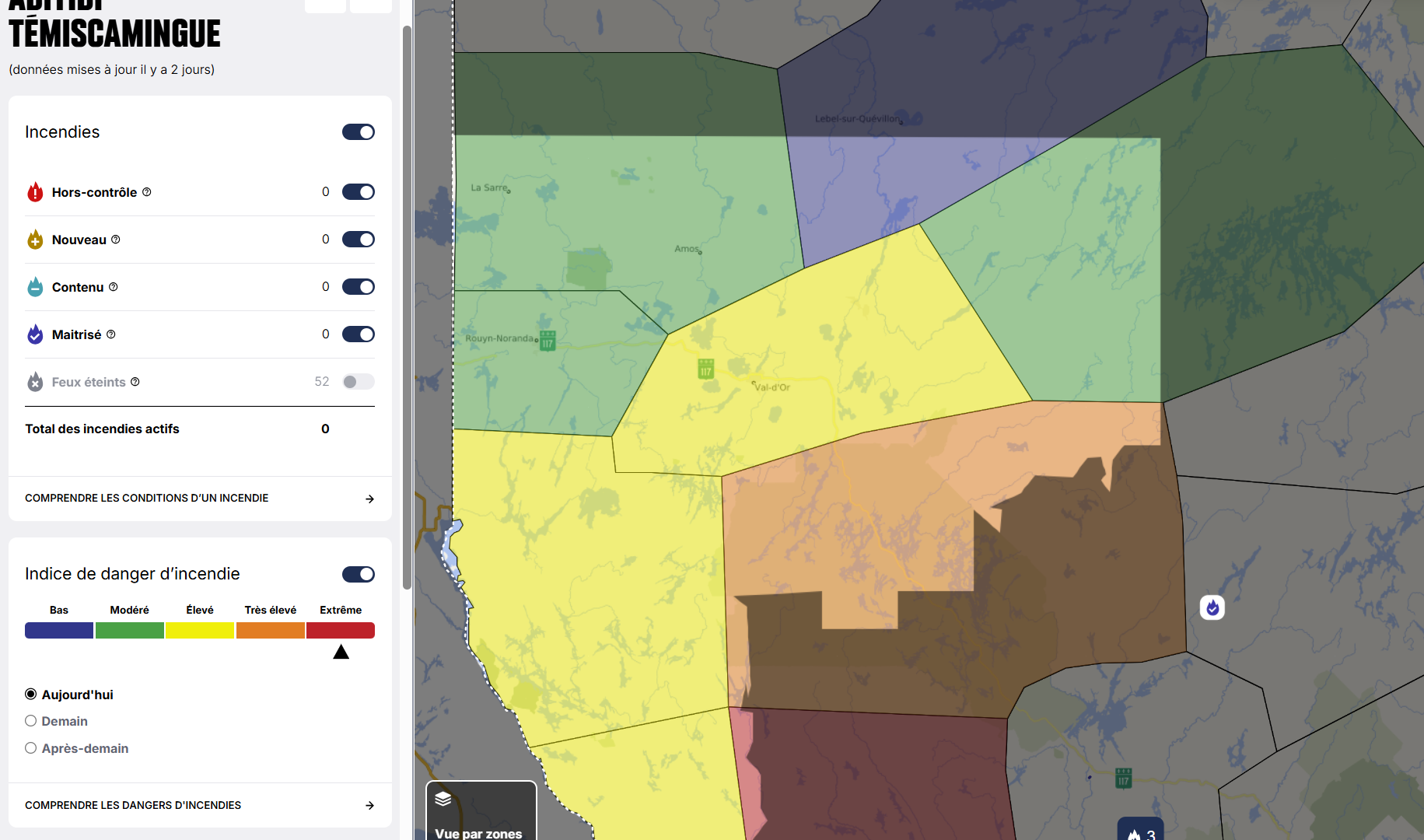This screenshot has width=1424, height=840.
Task: Enable the Feux éteints toggle
Action: coord(359,382)
